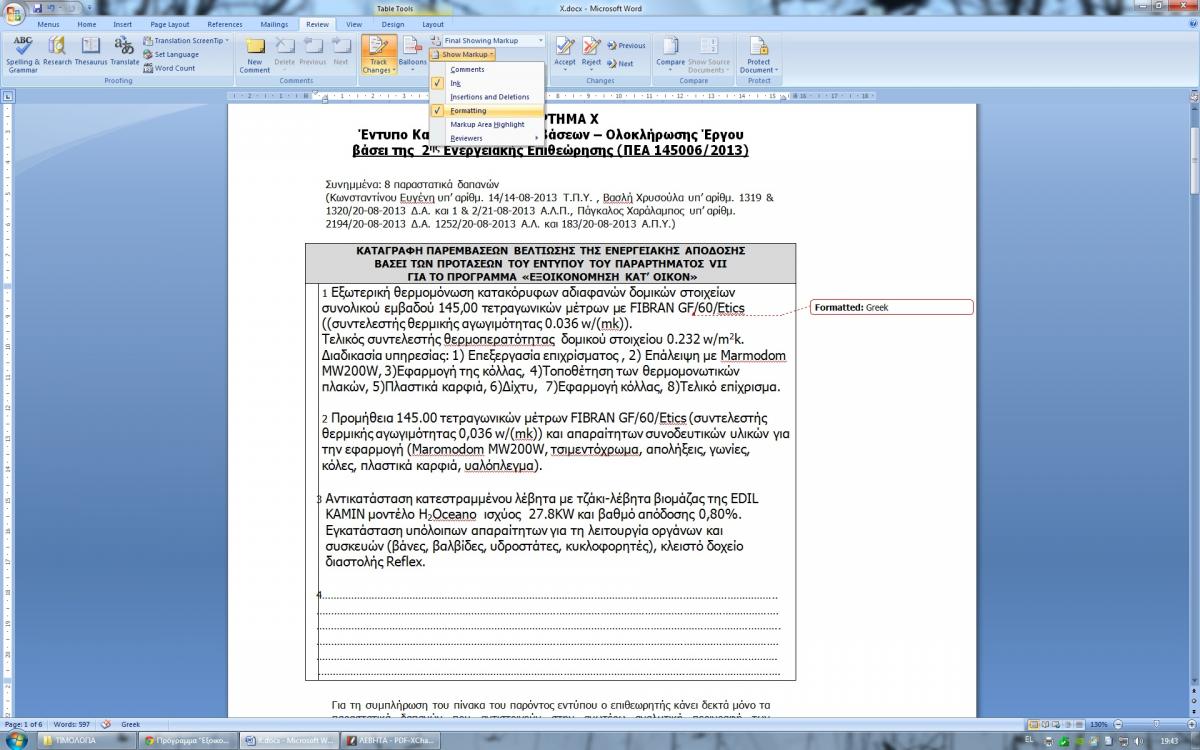Click the Greek language status indicator

coord(131,724)
